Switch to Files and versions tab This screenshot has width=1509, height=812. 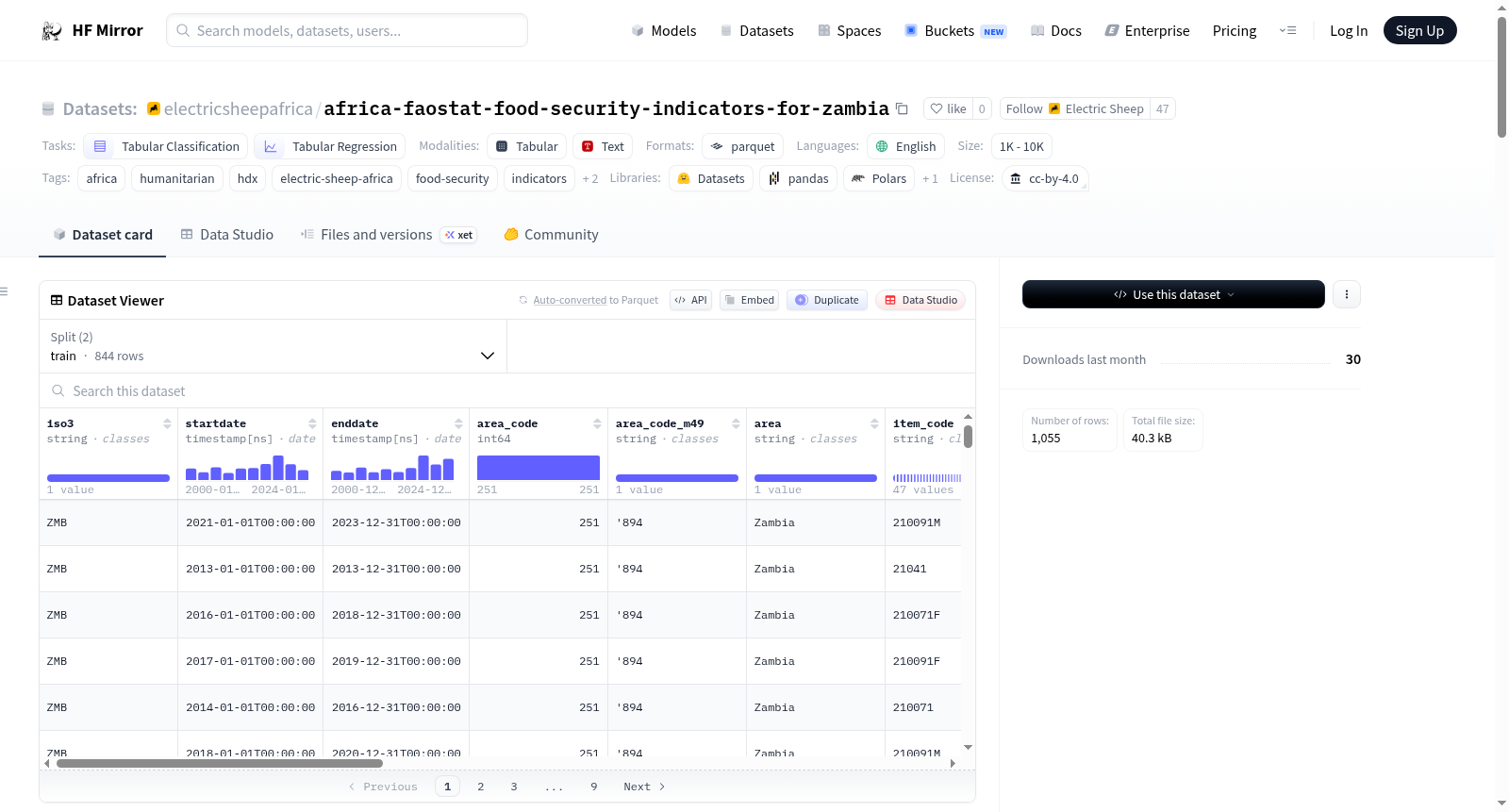[389, 235]
